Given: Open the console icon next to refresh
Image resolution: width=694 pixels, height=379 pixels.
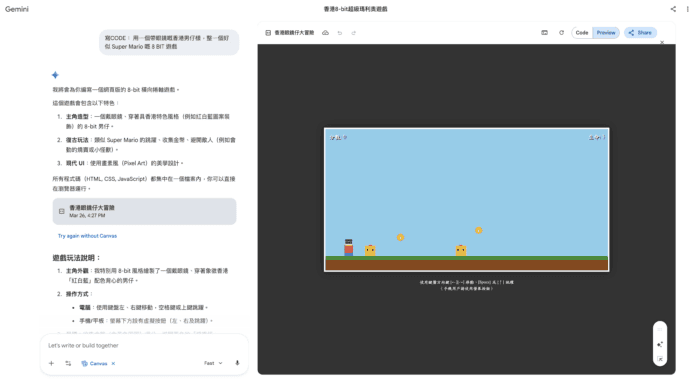Looking at the screenshot, I should [544, 33].
